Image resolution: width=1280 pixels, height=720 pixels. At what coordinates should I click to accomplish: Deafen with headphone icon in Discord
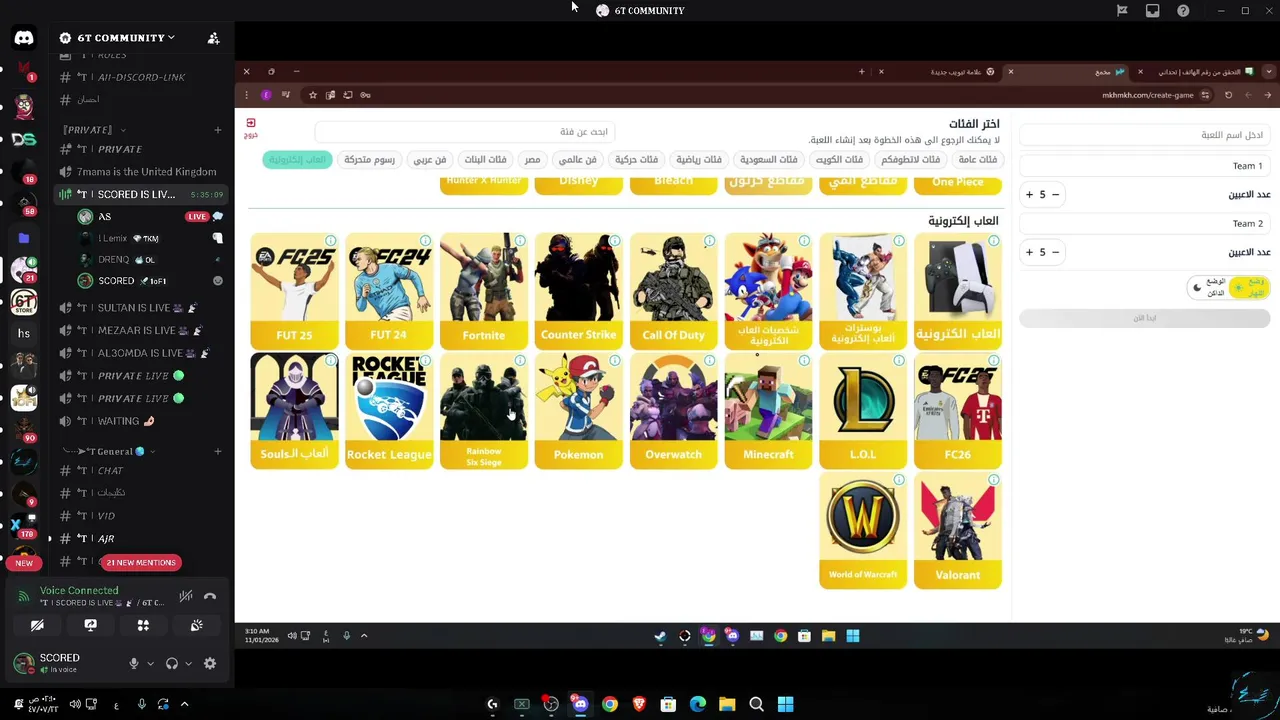pos(172,663)
